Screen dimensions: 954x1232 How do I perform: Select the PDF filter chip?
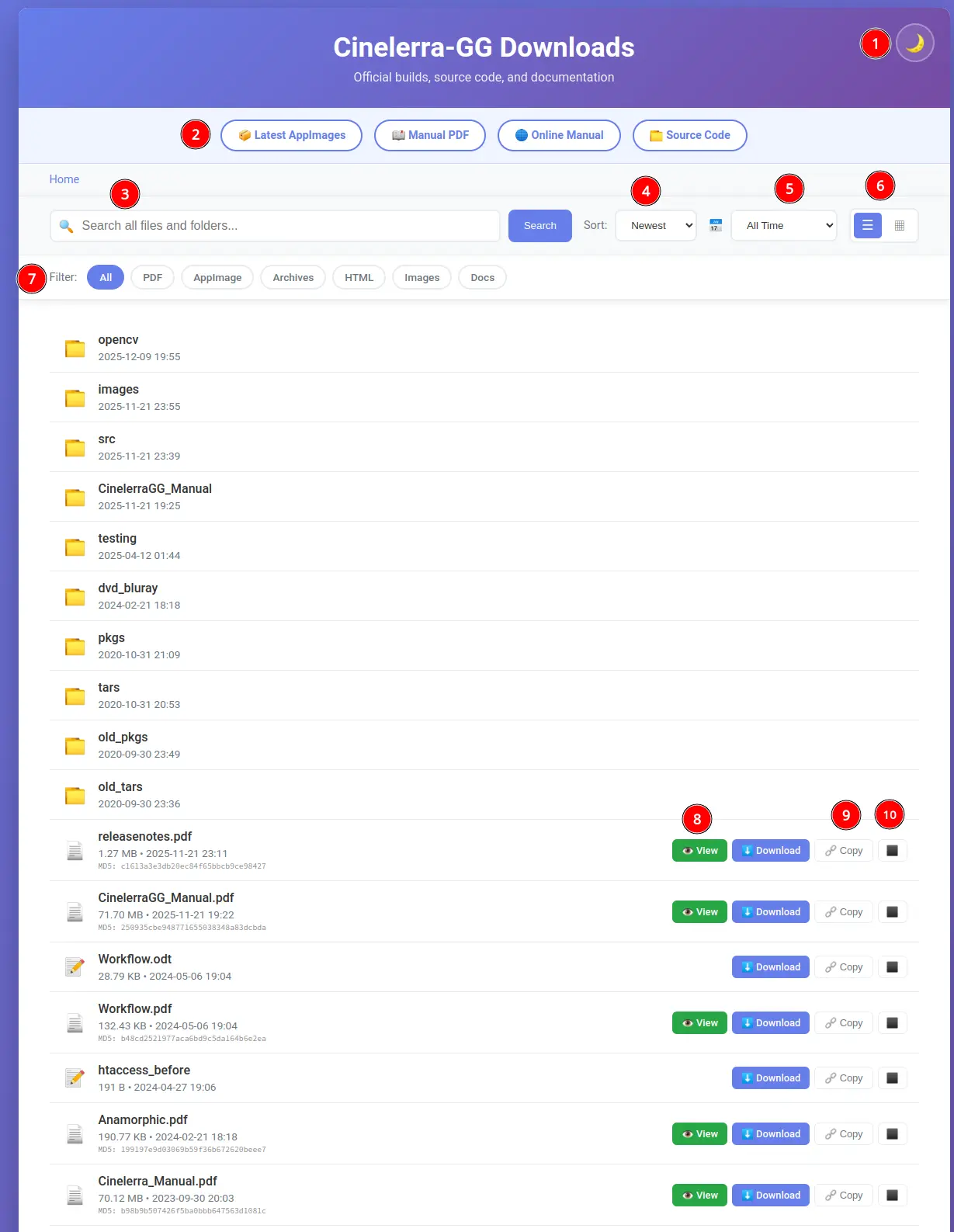(x=152, y=277)
